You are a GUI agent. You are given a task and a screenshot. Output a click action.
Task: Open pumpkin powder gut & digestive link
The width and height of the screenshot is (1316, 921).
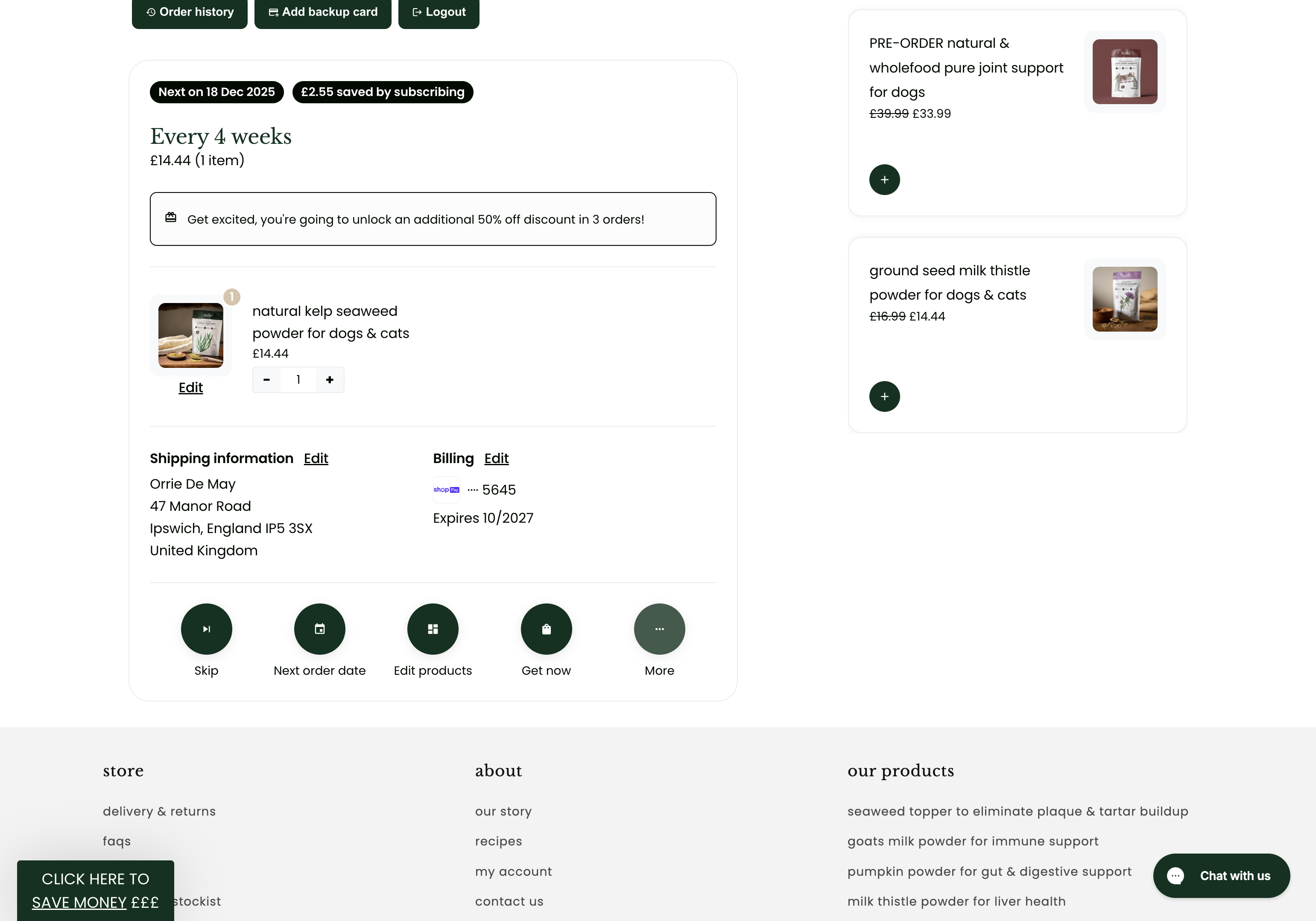click(989, 871)
